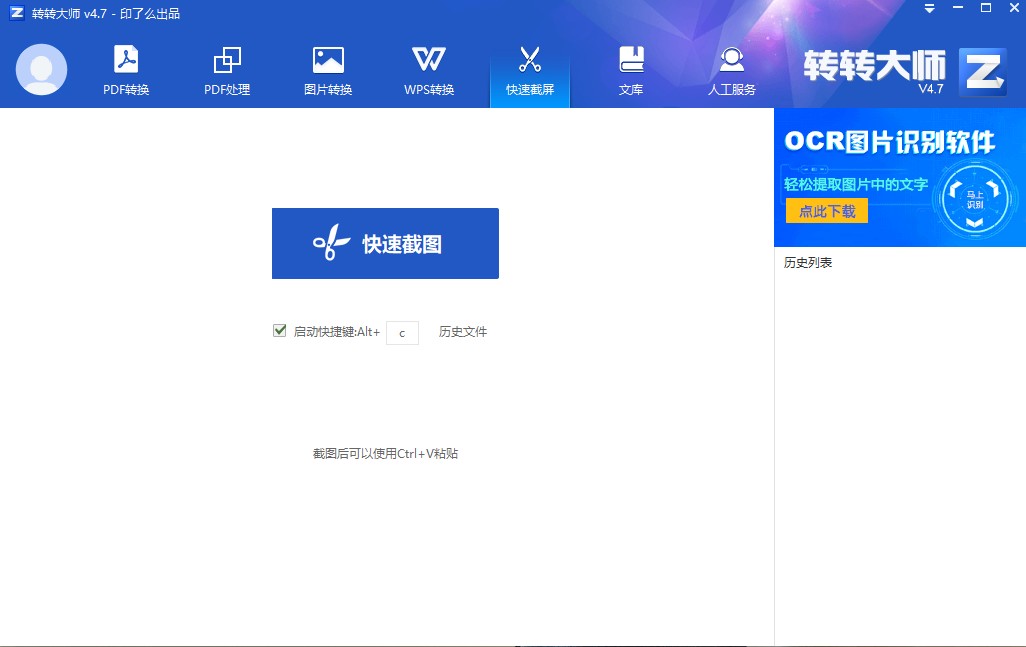
Task: Click the 轻松提取图片中的文字 ad text
Action: point(856,184)
